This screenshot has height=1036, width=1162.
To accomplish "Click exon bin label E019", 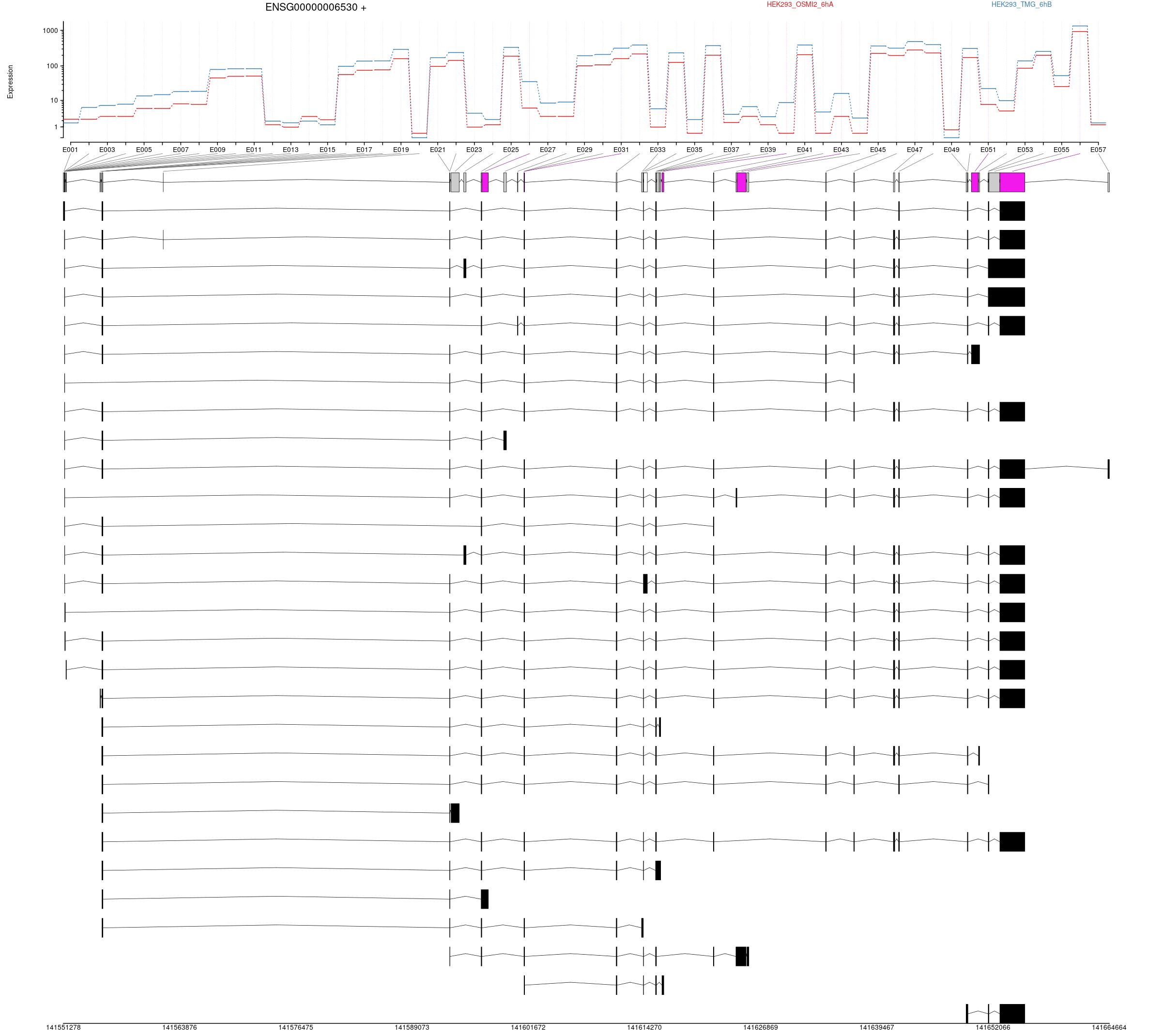I will click(x=401, y=150).
